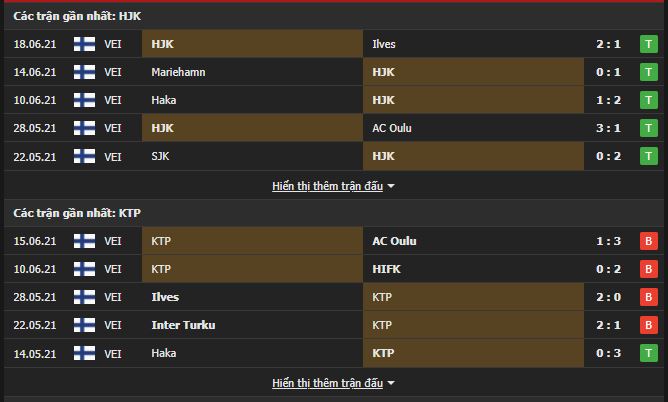Click the first 'Hiển thị thêm trận đấu' link
Viewport: 668px width, 402px height.
coord(327,186)
